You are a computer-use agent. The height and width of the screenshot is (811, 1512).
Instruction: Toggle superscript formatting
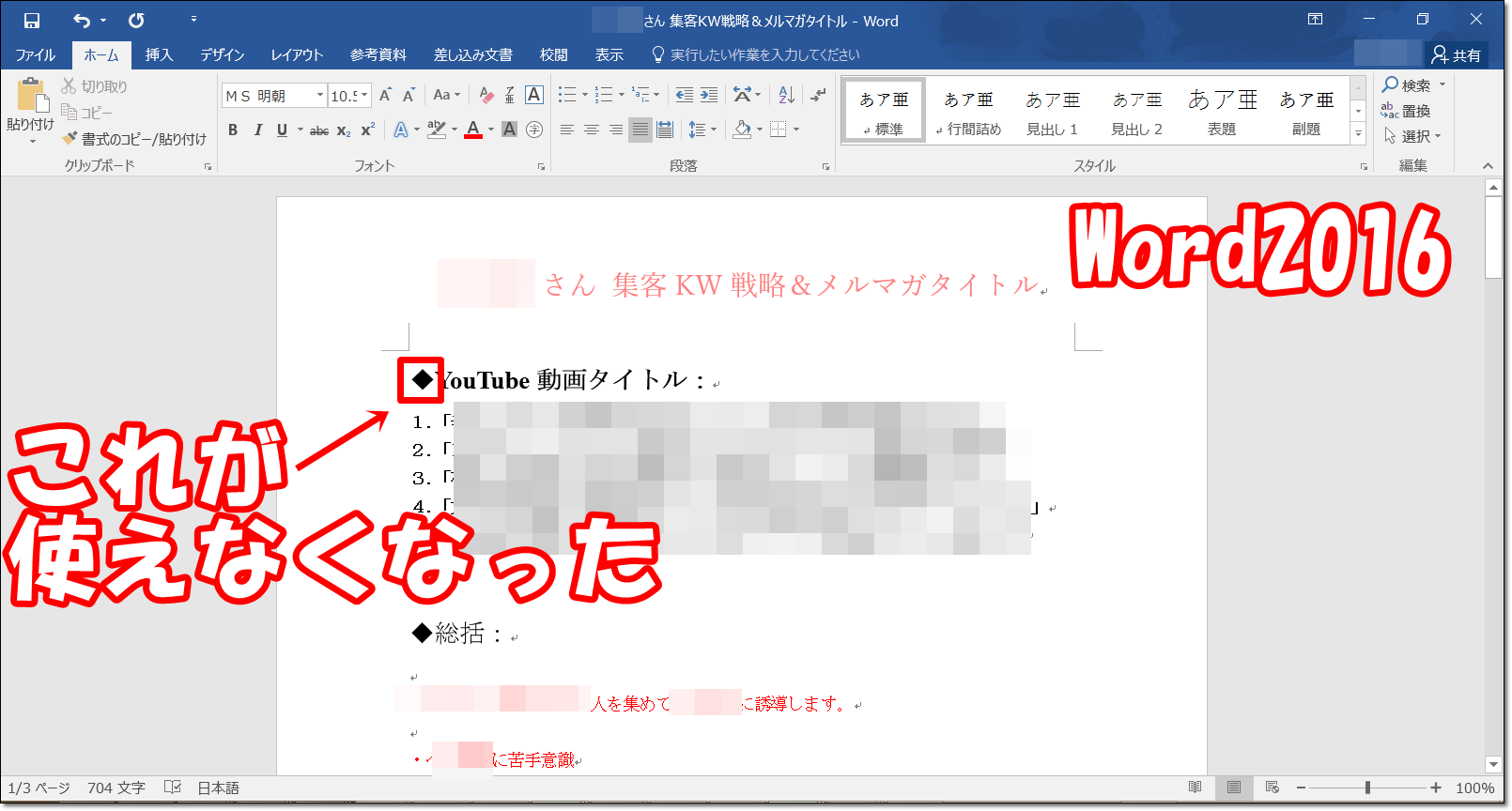367,130
